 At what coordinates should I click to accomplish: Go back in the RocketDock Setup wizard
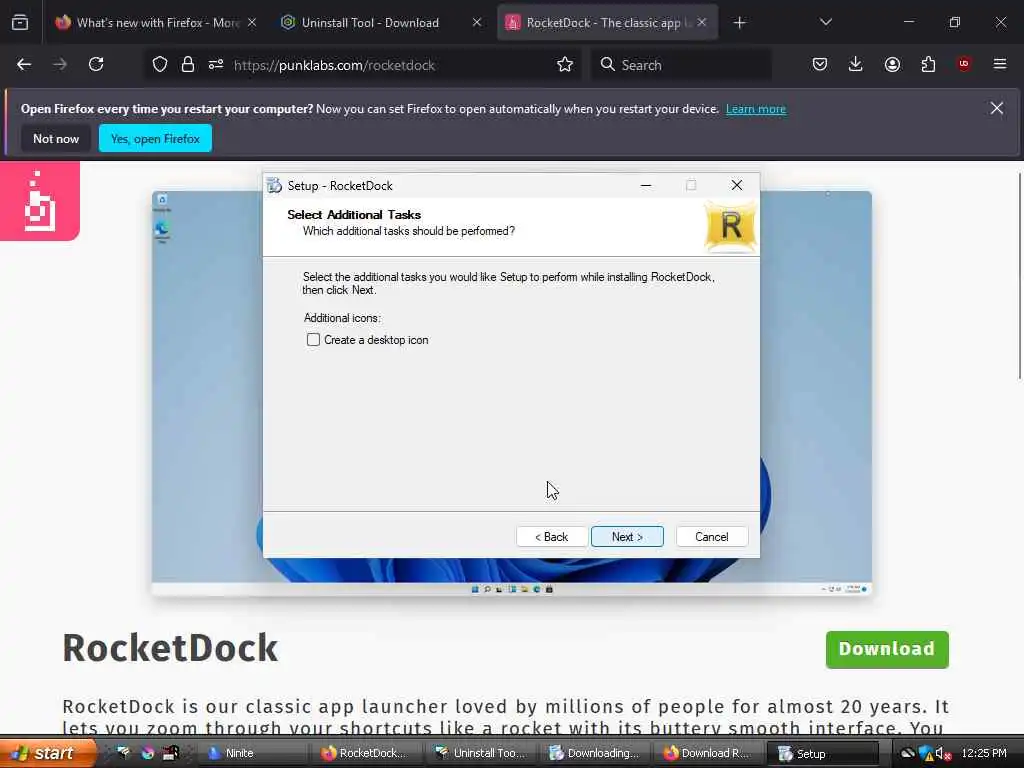click(552, 537)
